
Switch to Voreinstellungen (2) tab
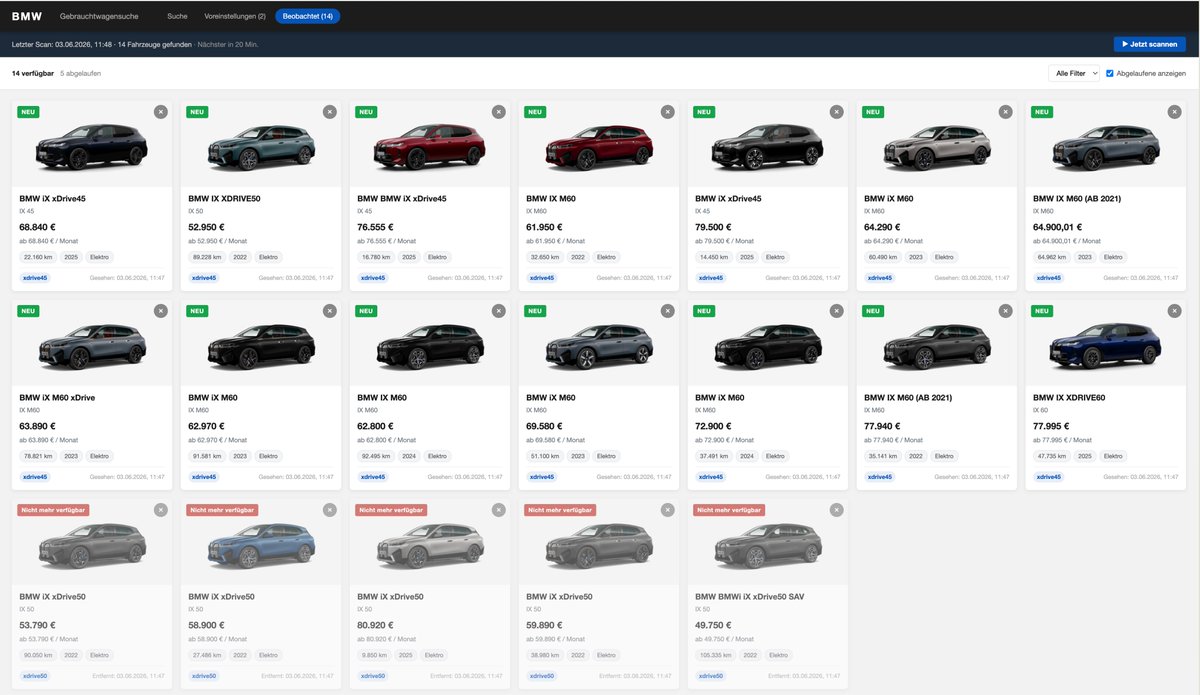coord(235,16)
